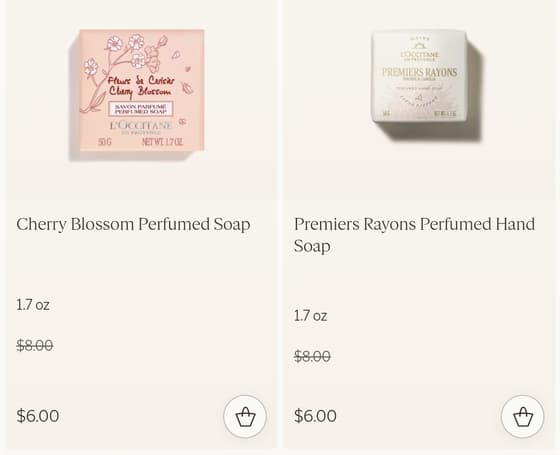
Task: Click the Premiers Rayons text on the white soap
Action: pos(419,72)
